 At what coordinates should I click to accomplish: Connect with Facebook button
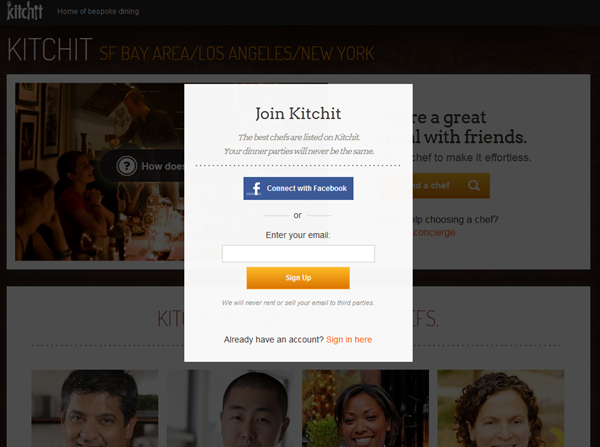point(298,188)
